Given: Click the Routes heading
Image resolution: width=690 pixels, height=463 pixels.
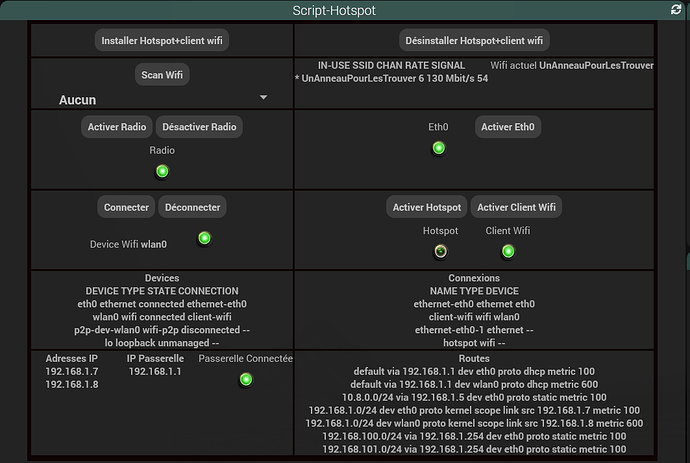Looking at the screenshot, I should [x=474, y=359].
